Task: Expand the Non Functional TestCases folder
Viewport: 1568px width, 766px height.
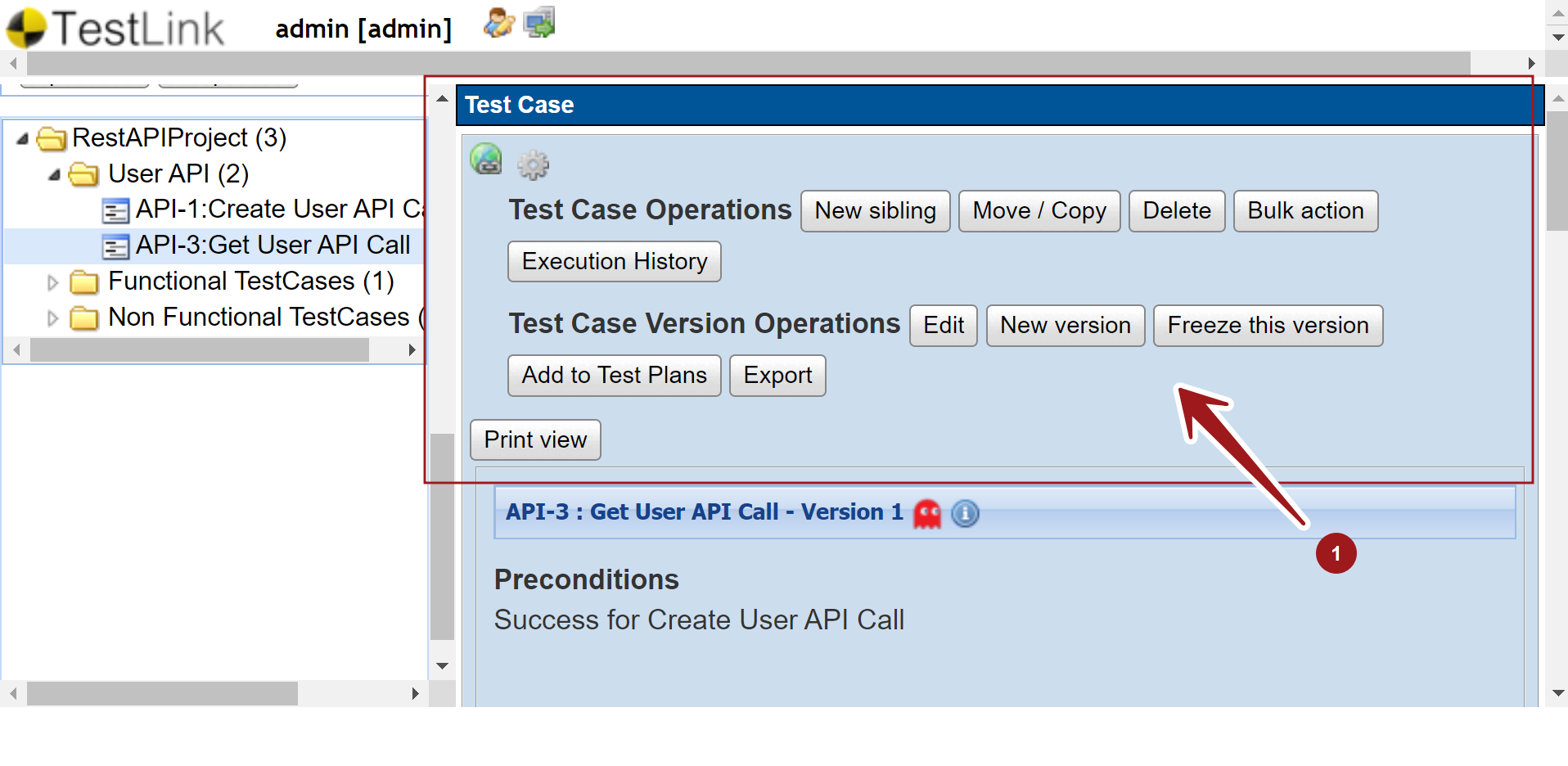Action: [x=53, y=318]
